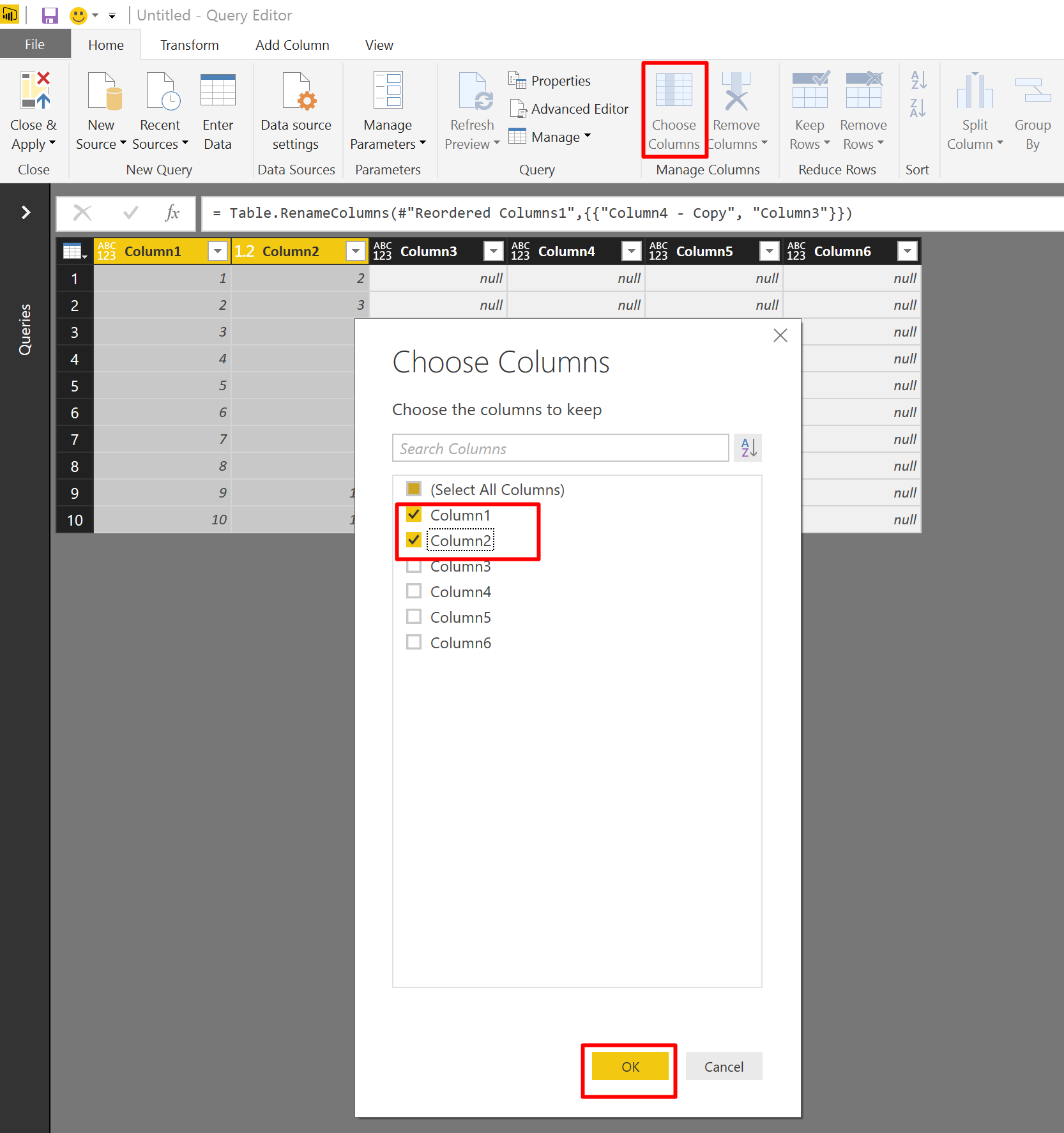Click the Choose Columns ribbon icon

(674, 90)
